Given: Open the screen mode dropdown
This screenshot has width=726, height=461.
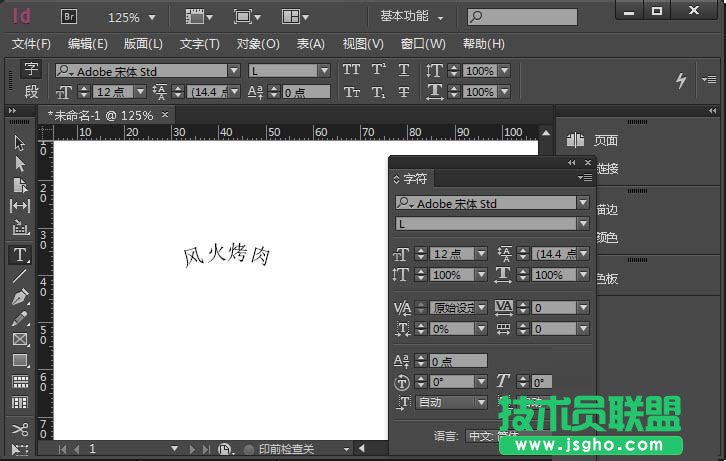Looking at the screenshot, I should pyautogui.click(x=247, y=18).
